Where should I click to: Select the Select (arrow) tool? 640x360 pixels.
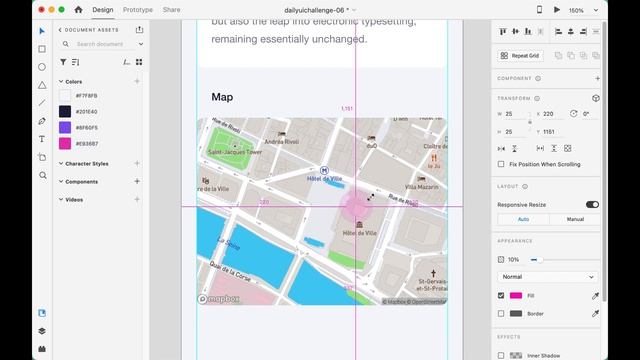[42, 31]
